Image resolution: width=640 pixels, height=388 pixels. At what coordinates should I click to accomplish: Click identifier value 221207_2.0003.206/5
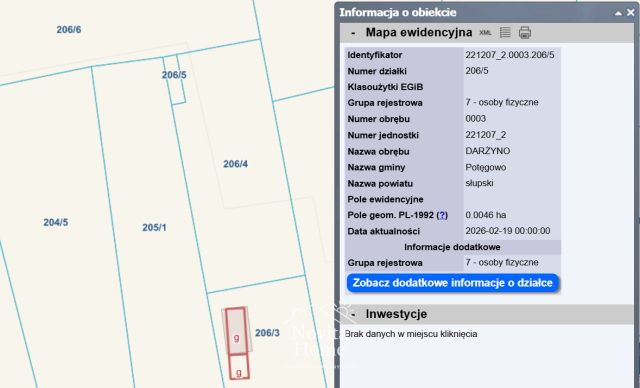click(x=510, y=55)
